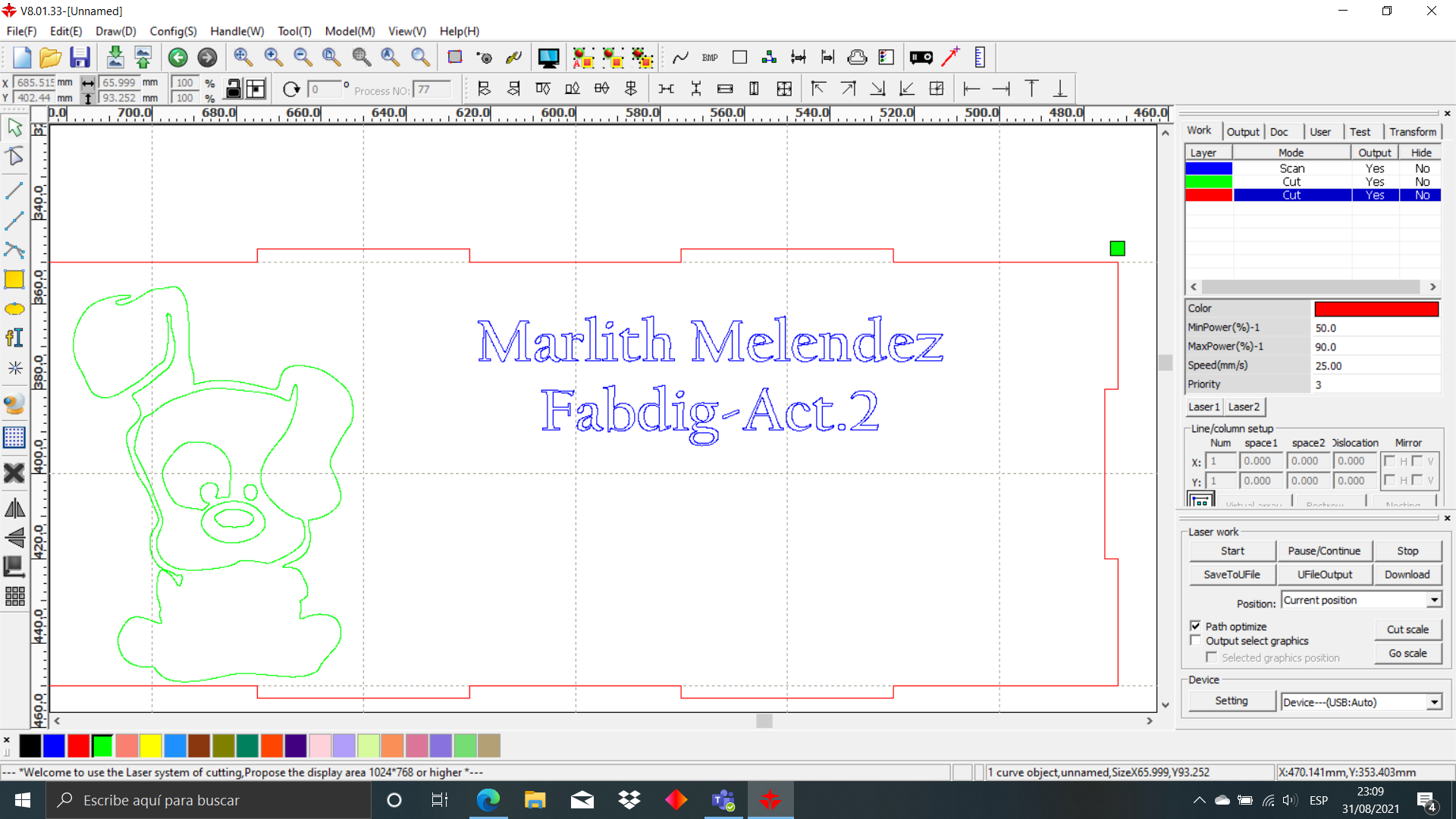Select the rectangle draw tool
The height and width of the screenshot is (819, 1456).
14,280
